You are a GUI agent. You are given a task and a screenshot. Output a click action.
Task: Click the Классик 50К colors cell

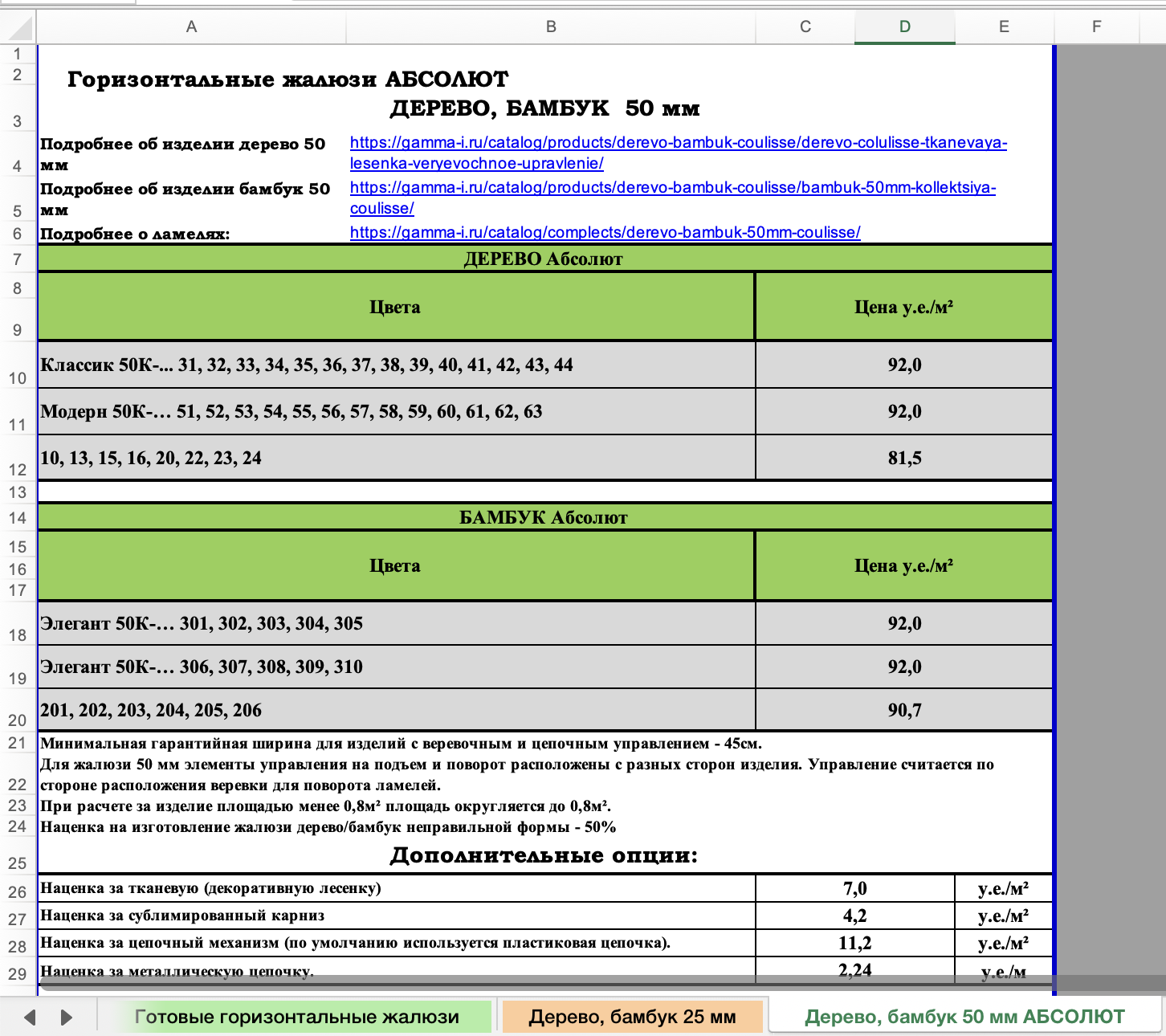397,365
